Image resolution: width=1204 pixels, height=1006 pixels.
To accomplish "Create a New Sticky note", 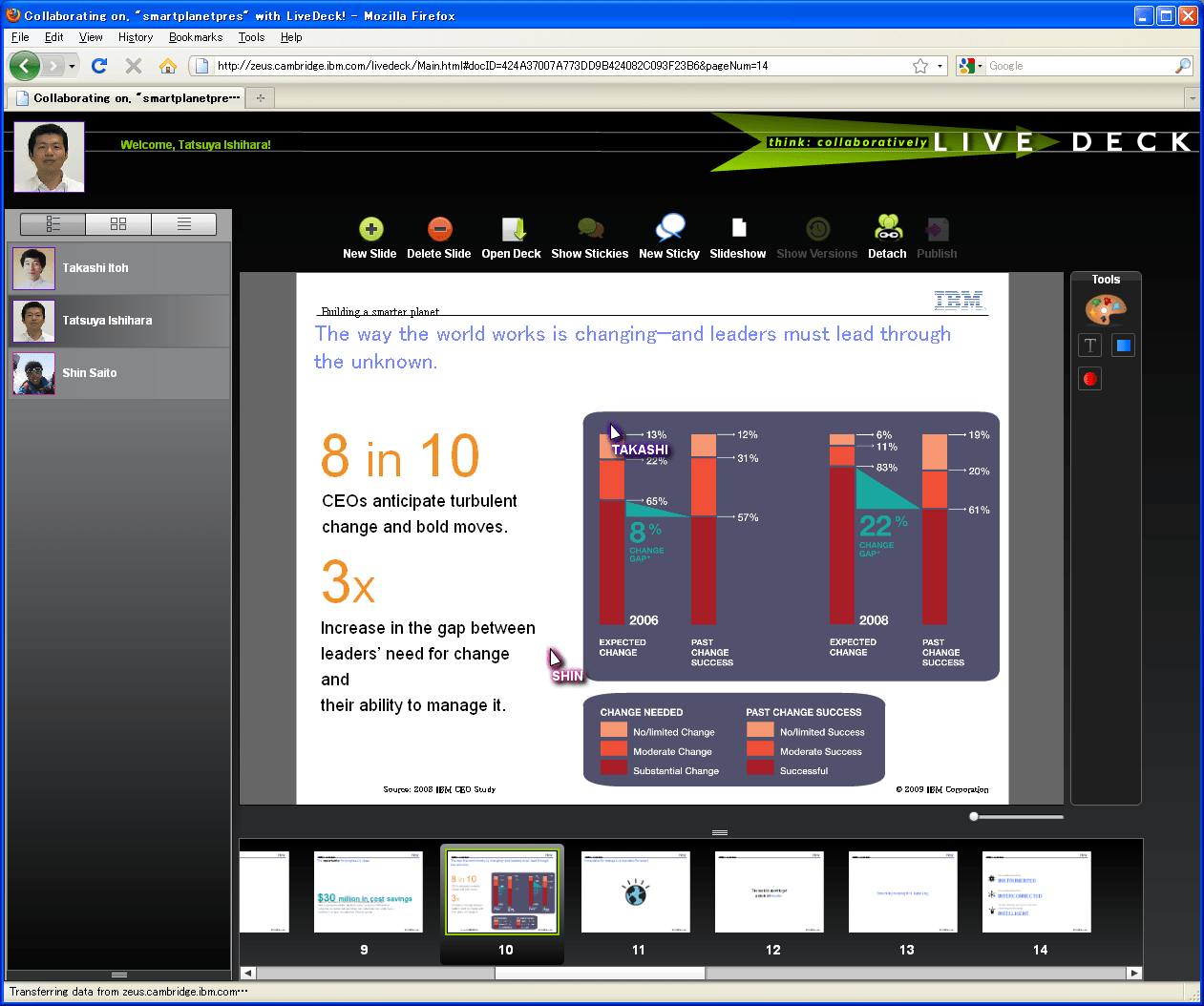I will 670,227.
